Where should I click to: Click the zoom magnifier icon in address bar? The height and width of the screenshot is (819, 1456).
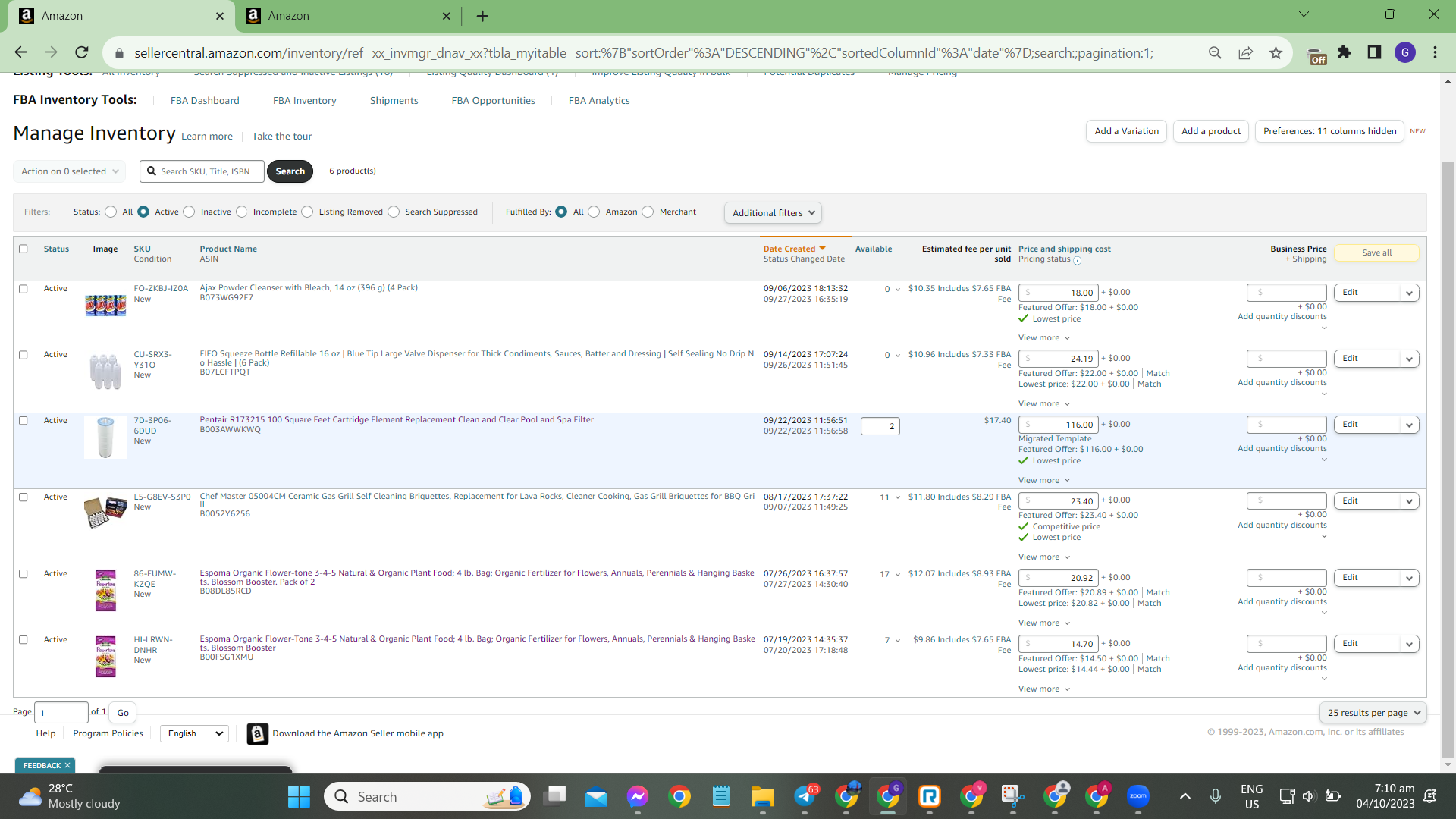pyautogui.click(x=1215, y=52)
